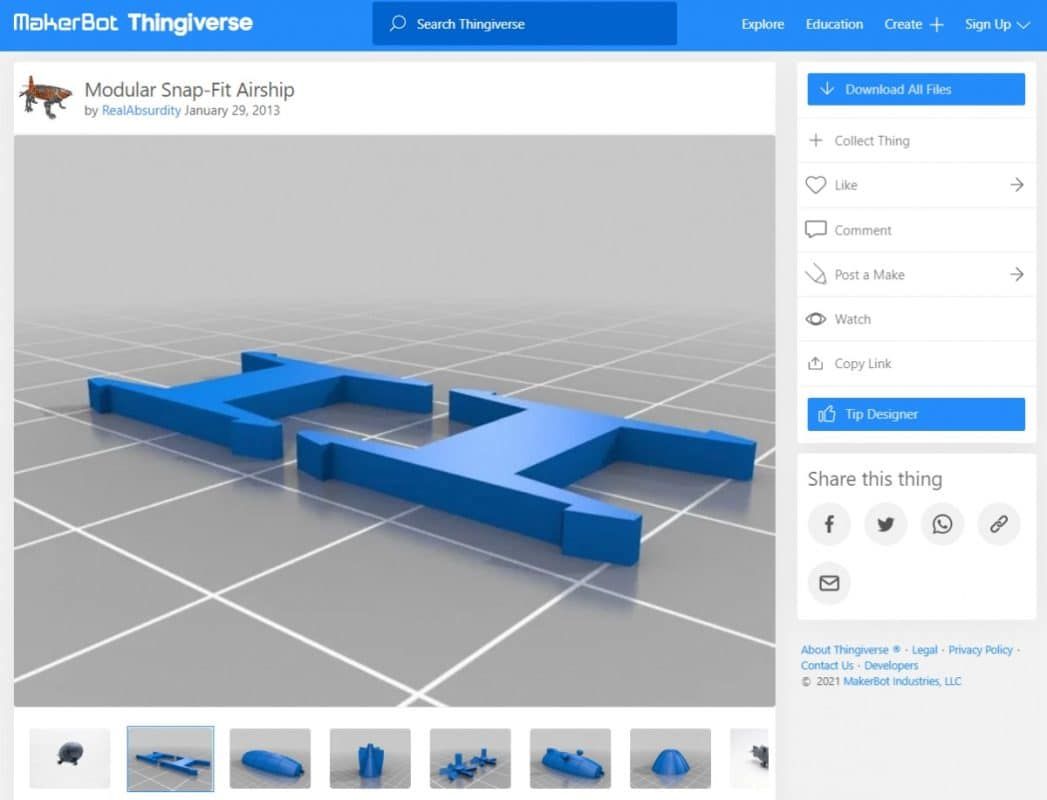Expand the Sign Up dropdown
This screenshot has width=1047, height=800.
[x=997, y=24]
